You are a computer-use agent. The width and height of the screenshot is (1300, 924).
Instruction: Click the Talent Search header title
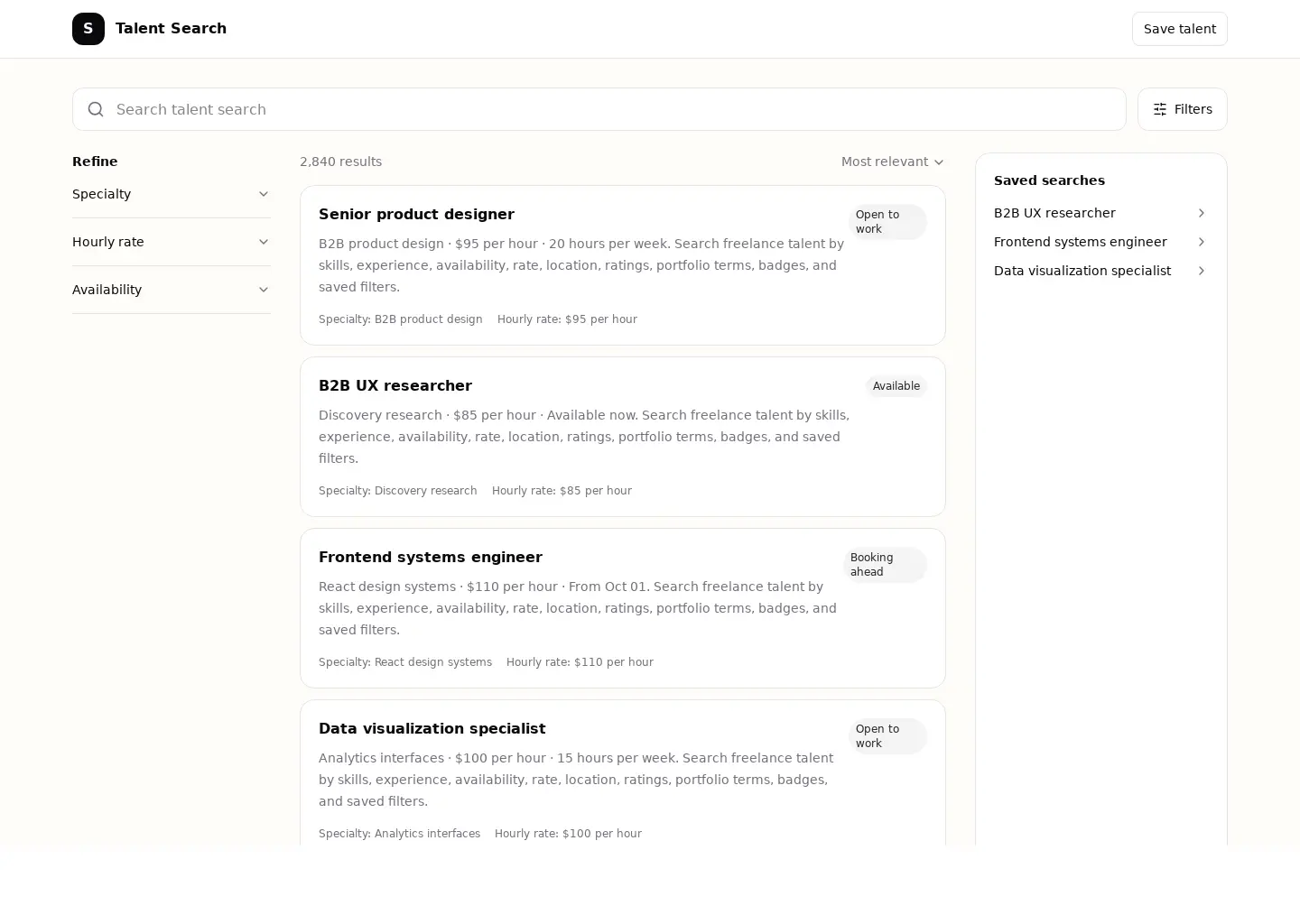pyautogui.click(x=171, y=29)
